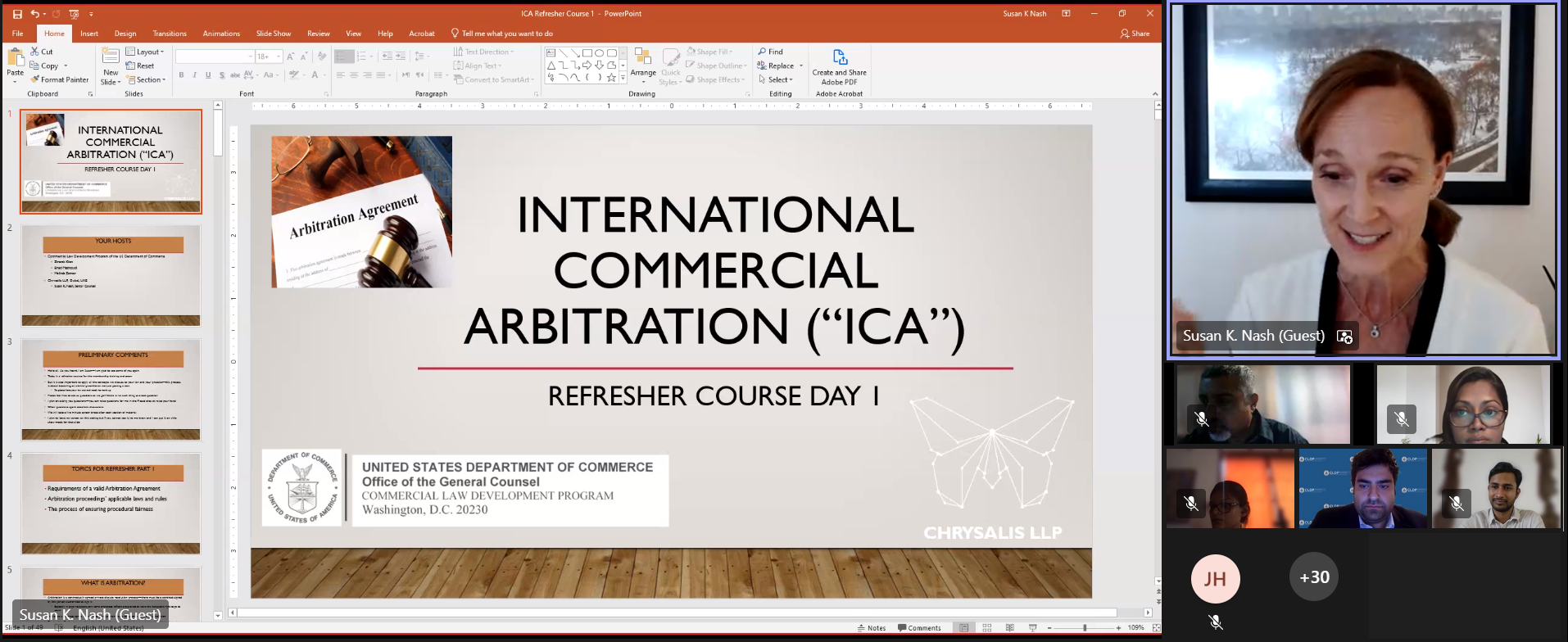Click the Paste clipboard icon
The height and width of the screenshot is (642, 1568).
(x=15, y=58)
